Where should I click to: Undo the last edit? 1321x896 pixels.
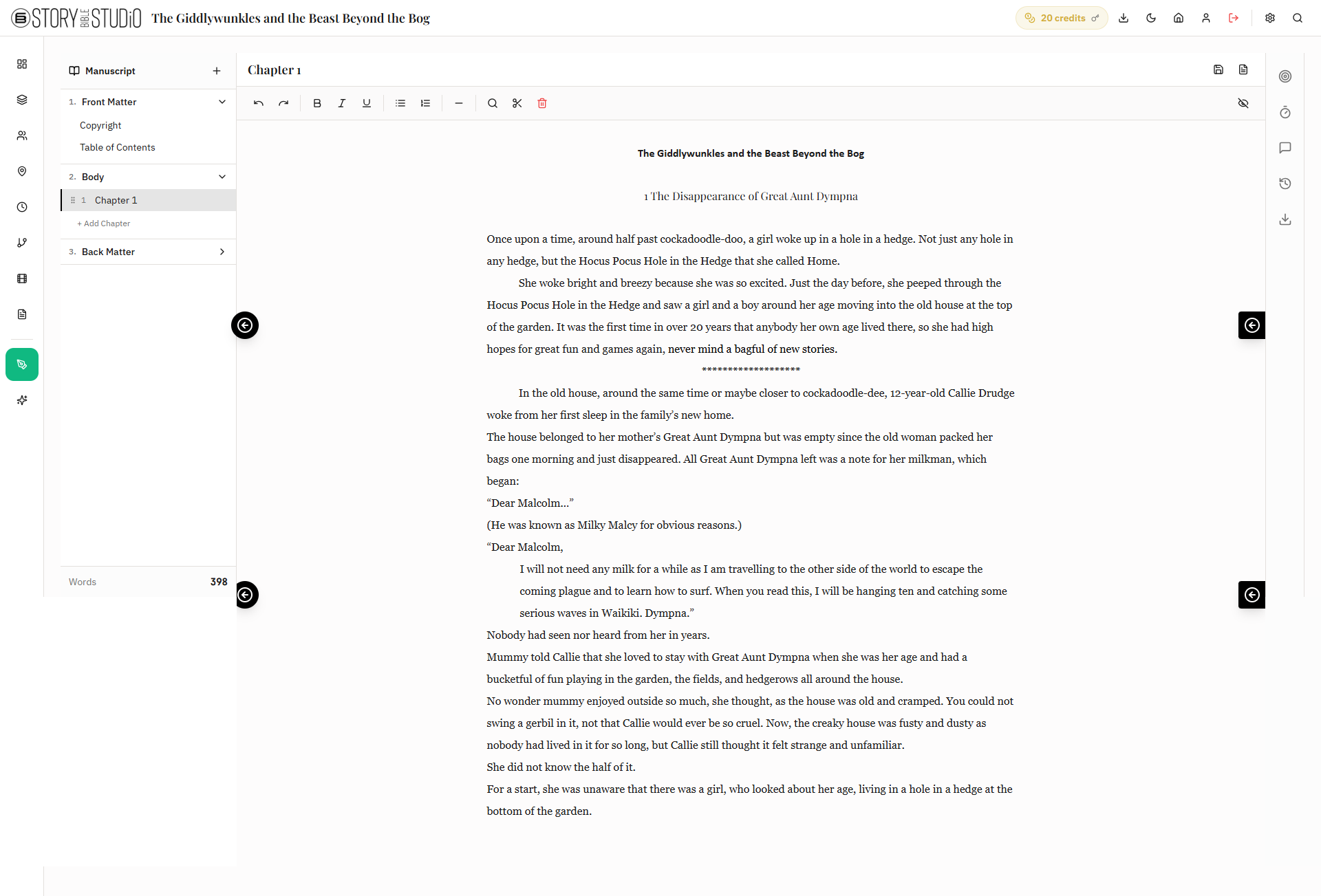click(259, 103)
